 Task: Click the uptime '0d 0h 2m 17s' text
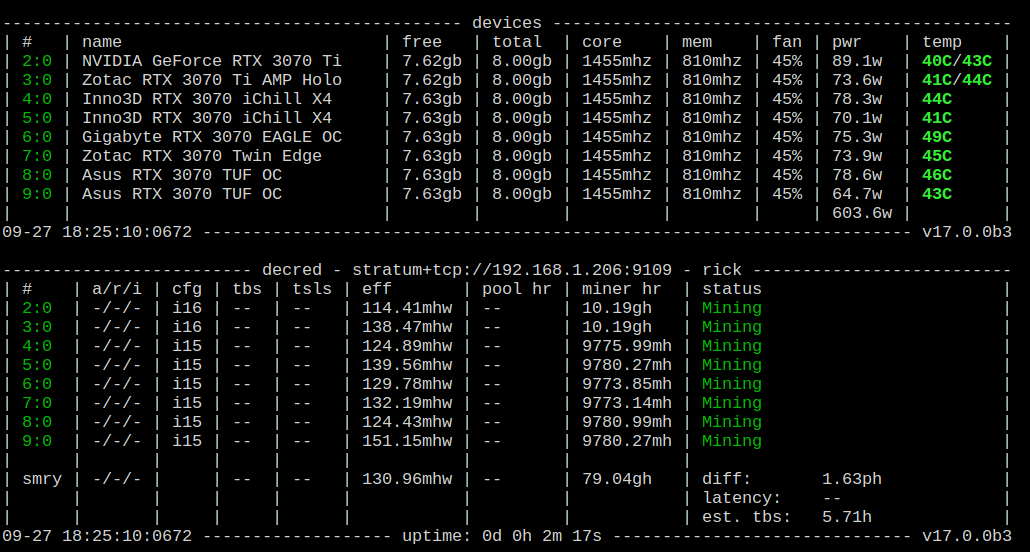pos(542,537)
